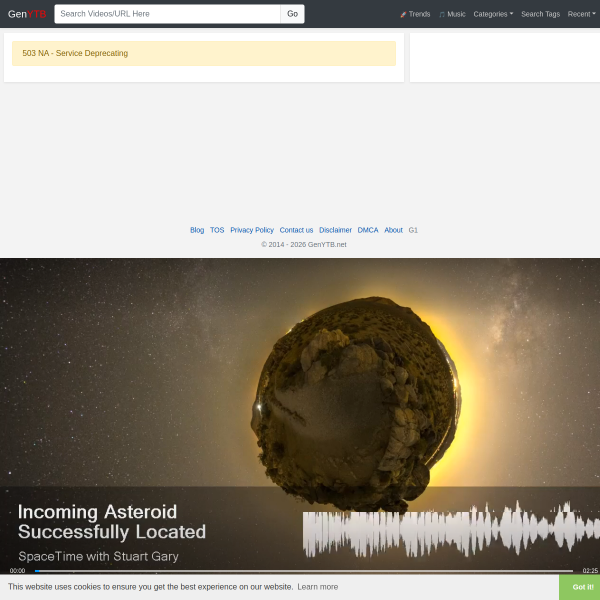The image size is (600, 600).
Task: Expand the Recent dropdown
Action: (582, 14)
